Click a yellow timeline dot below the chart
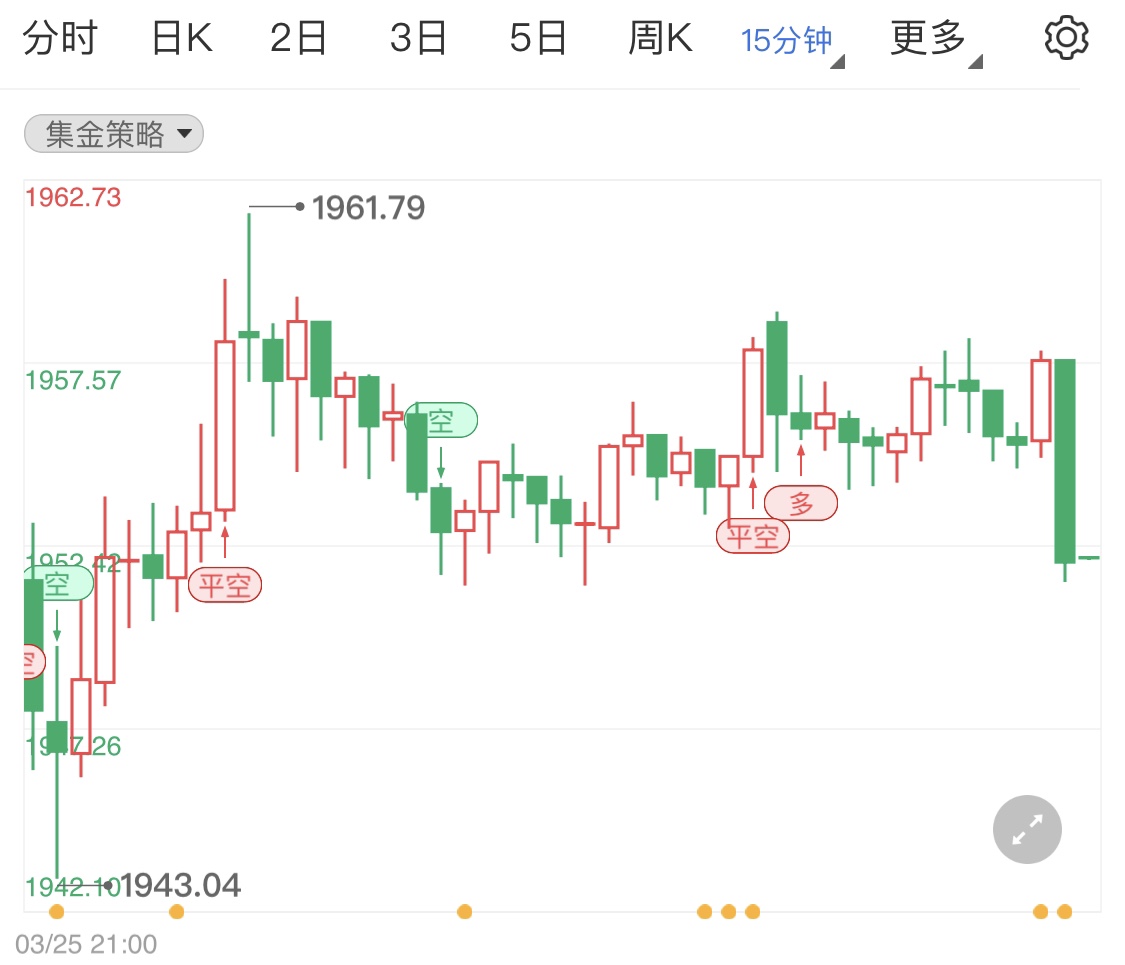 (x=464, y=911)
